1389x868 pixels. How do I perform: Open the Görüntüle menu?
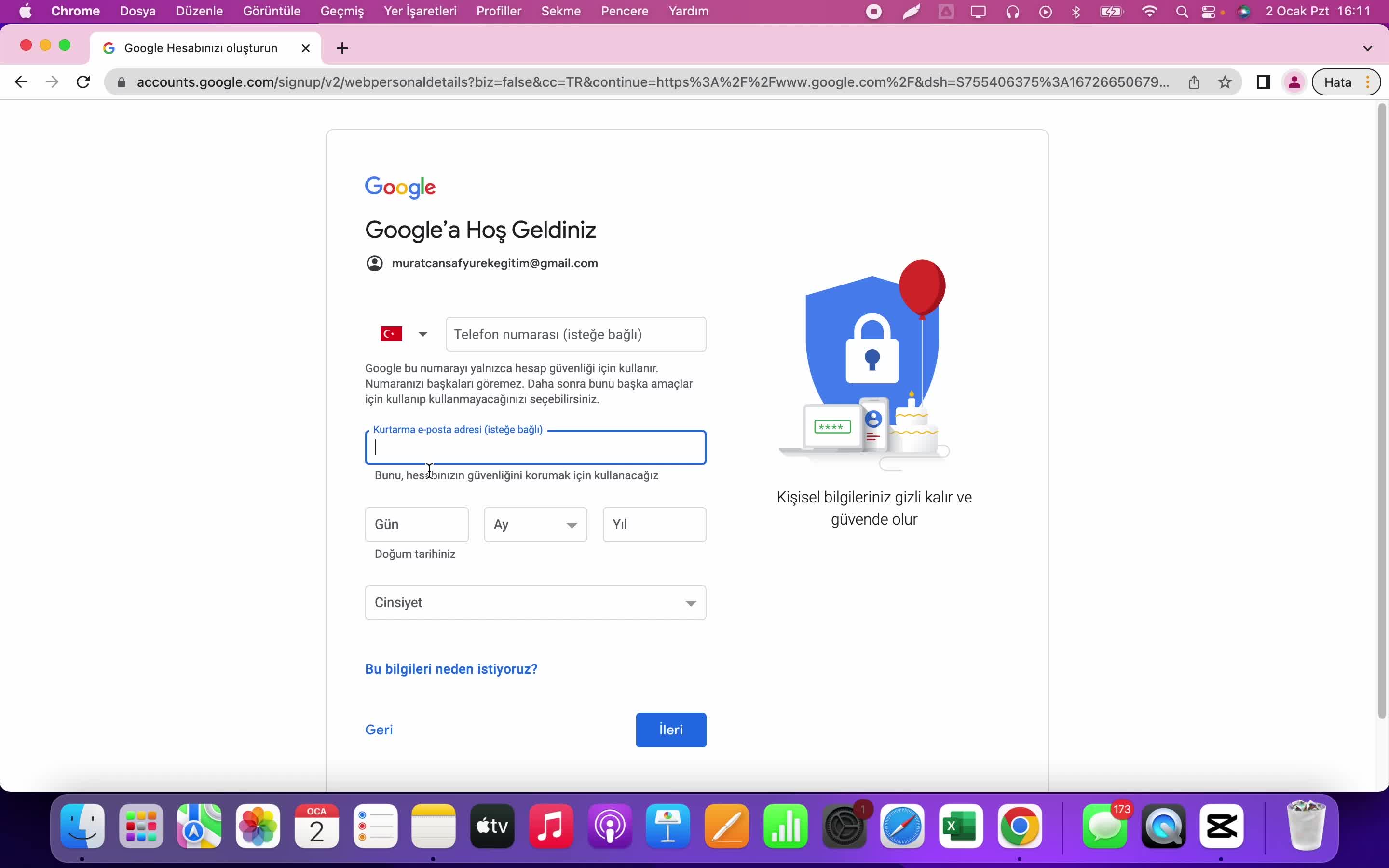tap(272, 11)
